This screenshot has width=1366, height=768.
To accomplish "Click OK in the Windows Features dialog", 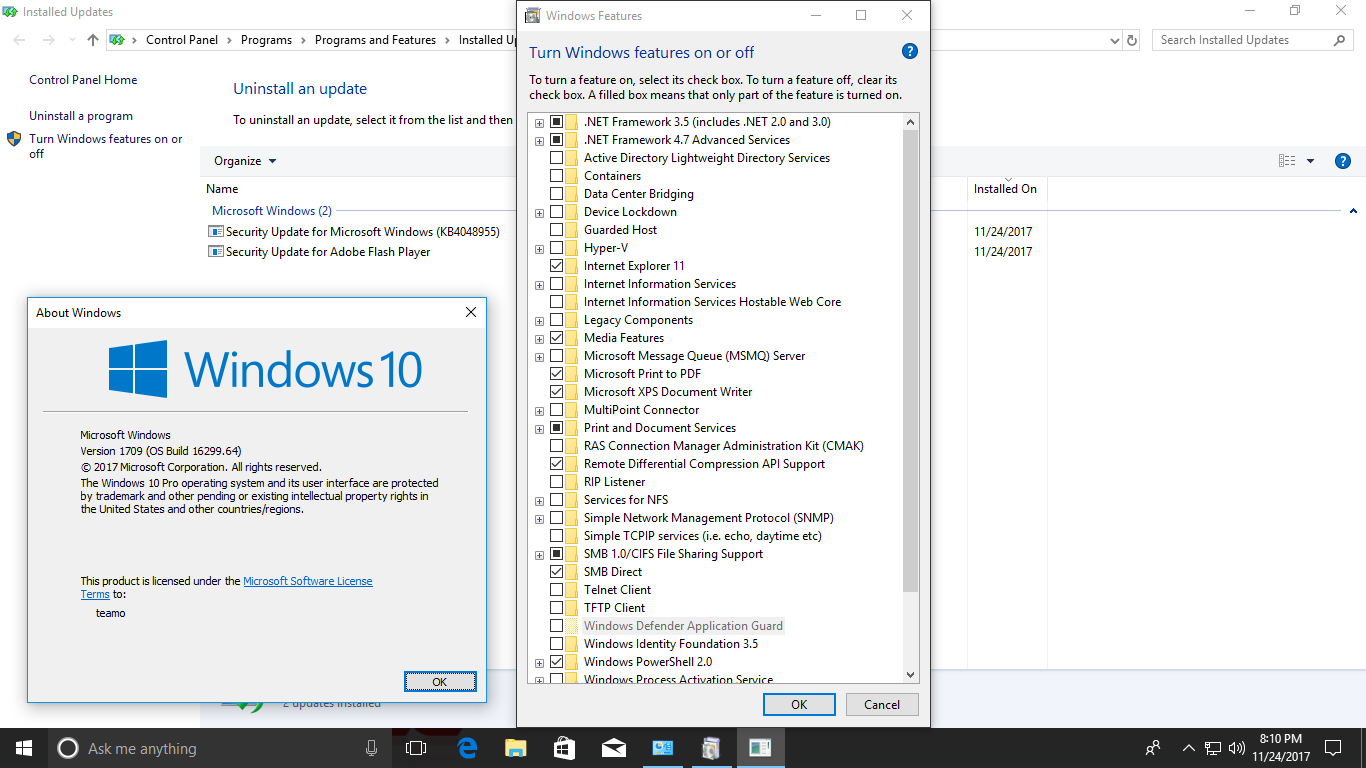I will coord(799,704).
